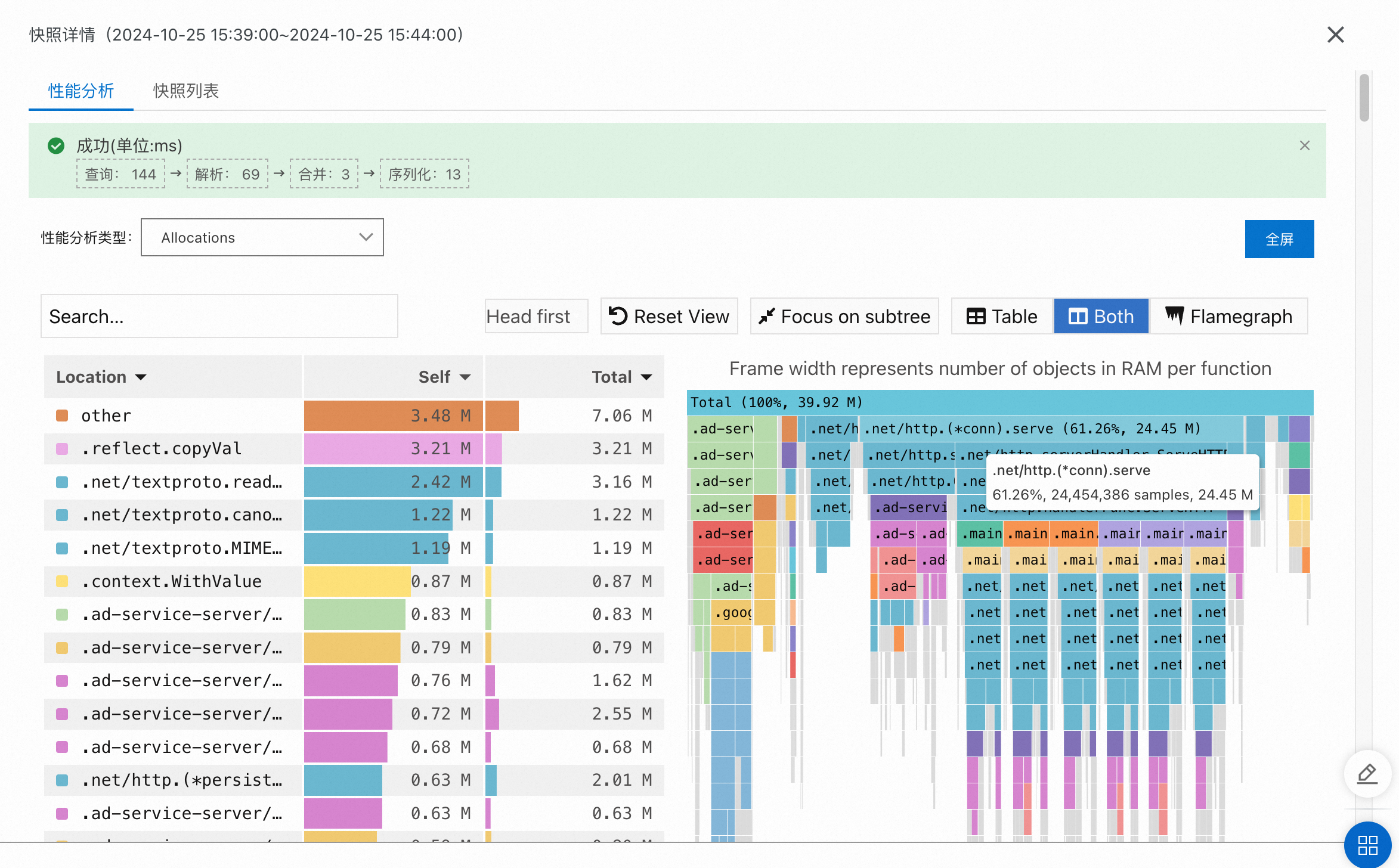The height and width of the screenshot is (868, 1399).
Task: Switch to Table view
Action: point(1002,316)
